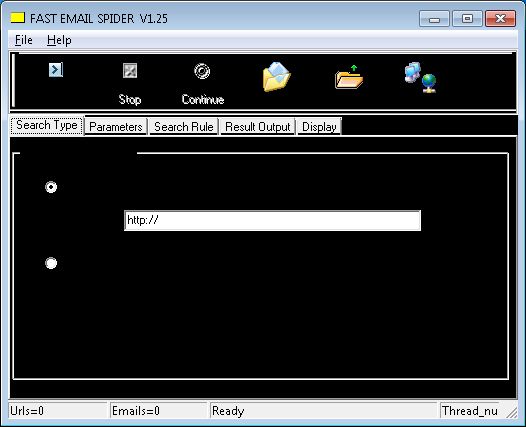
Task: Click the open folder with green arrow icon
Action: pyautogui.click(x=349, y=77)
